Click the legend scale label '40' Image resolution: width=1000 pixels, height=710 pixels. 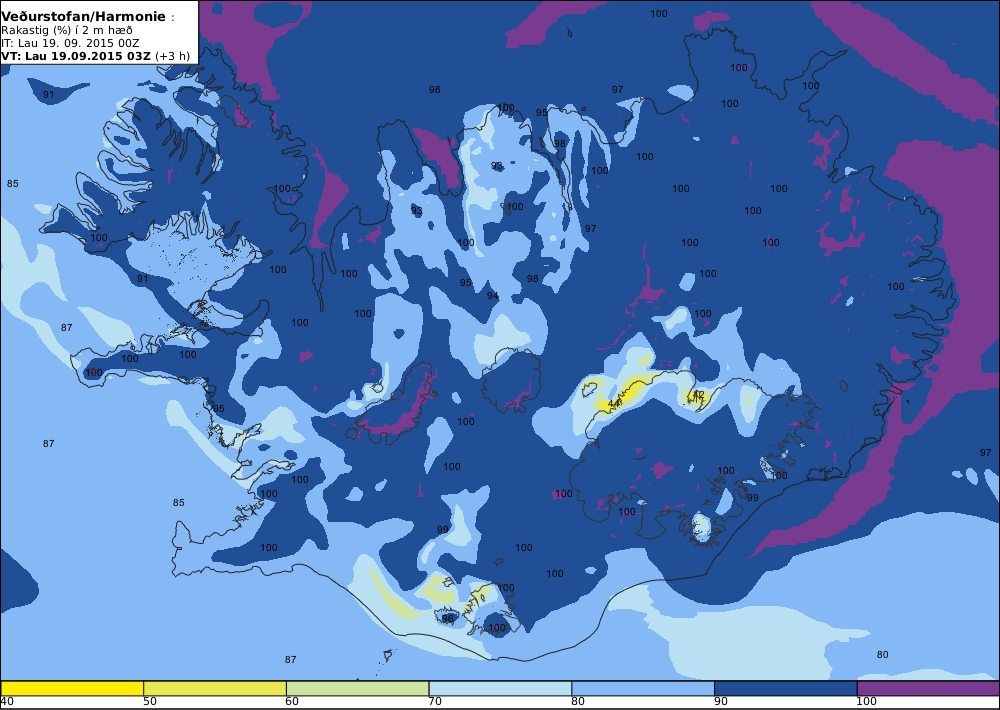point(7,702)
